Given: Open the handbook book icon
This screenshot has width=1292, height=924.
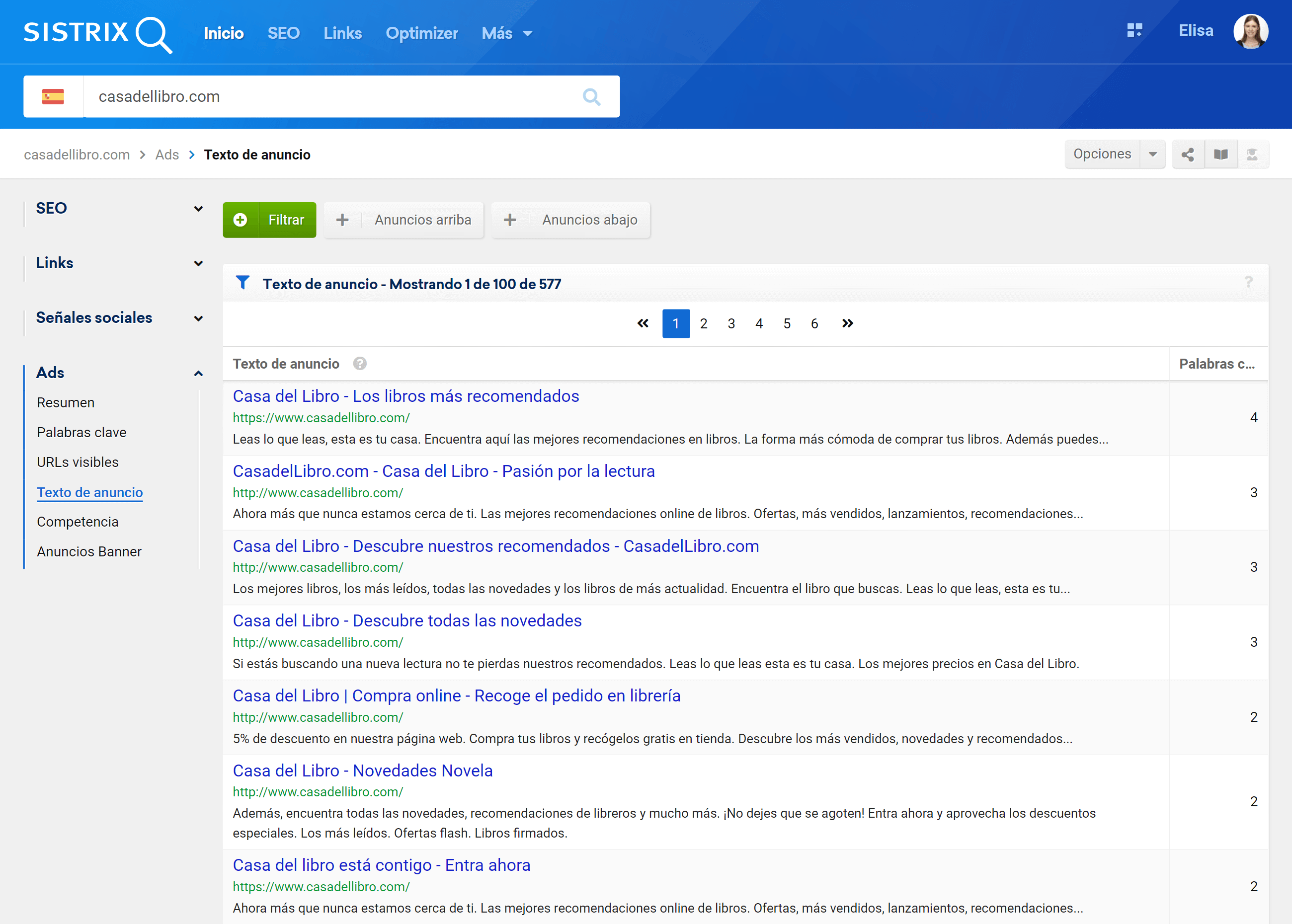Looking at the screenshot, I should [x=1220, y=154].
